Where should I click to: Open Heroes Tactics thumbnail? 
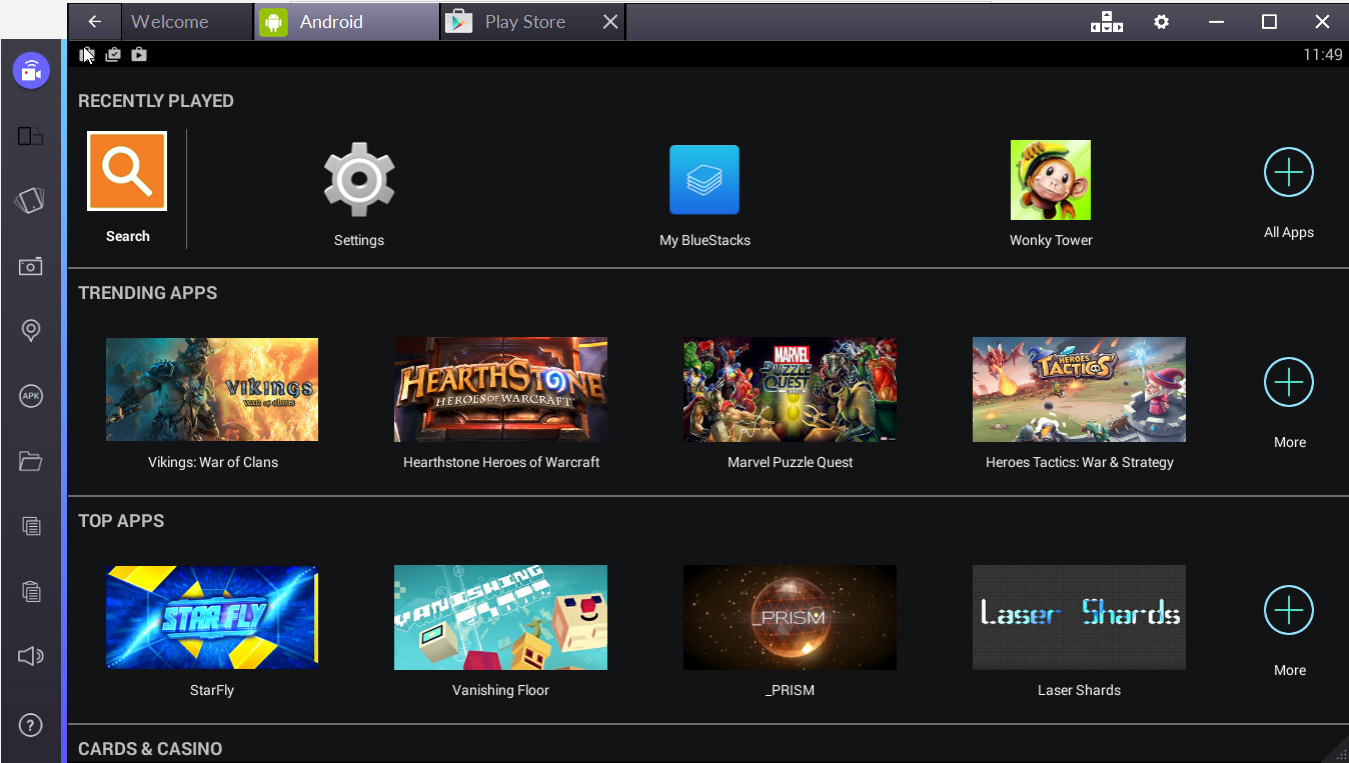[1079, 390]
